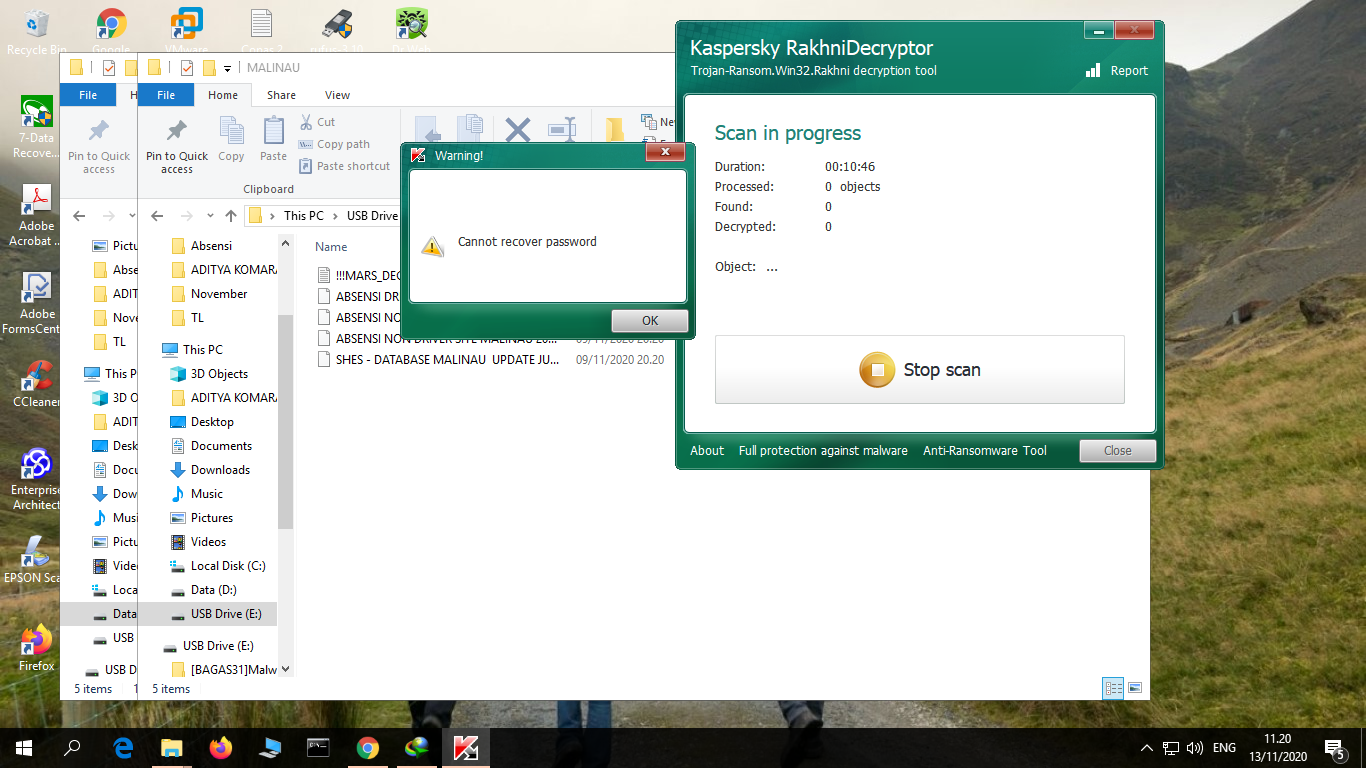The image size is (1366, 768).
Task: Open the About link in Kaspersky
Action: click(x=707, y=451)
